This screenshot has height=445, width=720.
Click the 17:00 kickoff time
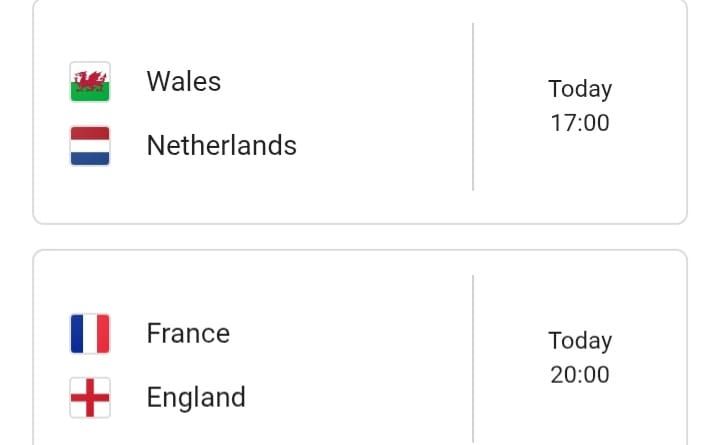[x=580, y=123]
